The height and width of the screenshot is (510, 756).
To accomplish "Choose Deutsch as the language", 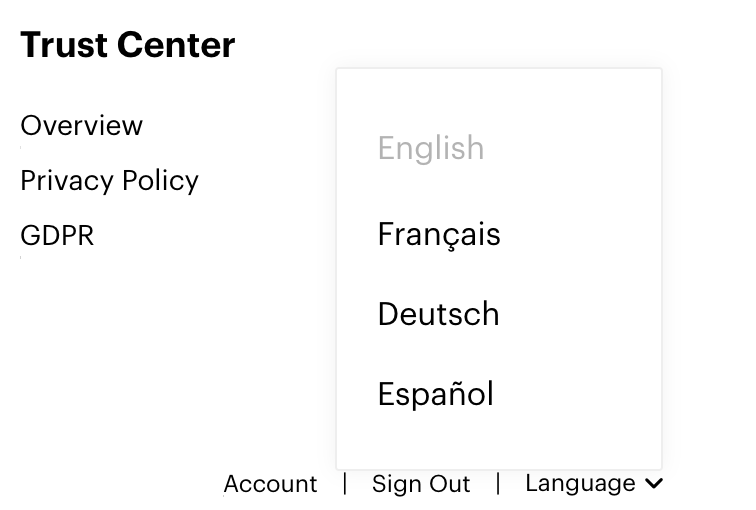I will (438, 314).
